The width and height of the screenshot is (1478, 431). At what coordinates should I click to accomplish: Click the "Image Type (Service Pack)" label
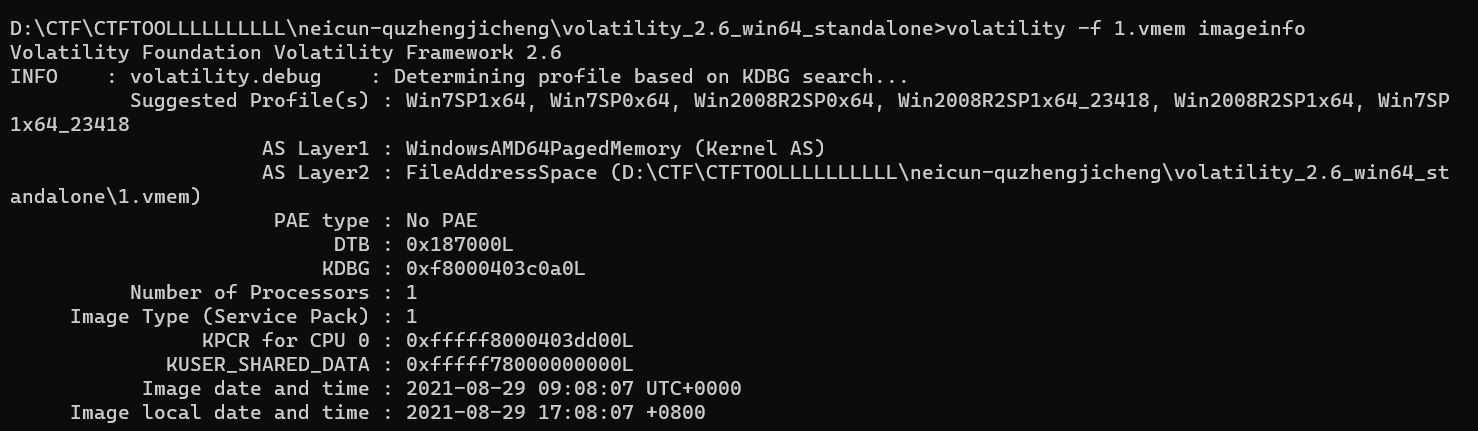pyautogui.click(x=219, y=316)
